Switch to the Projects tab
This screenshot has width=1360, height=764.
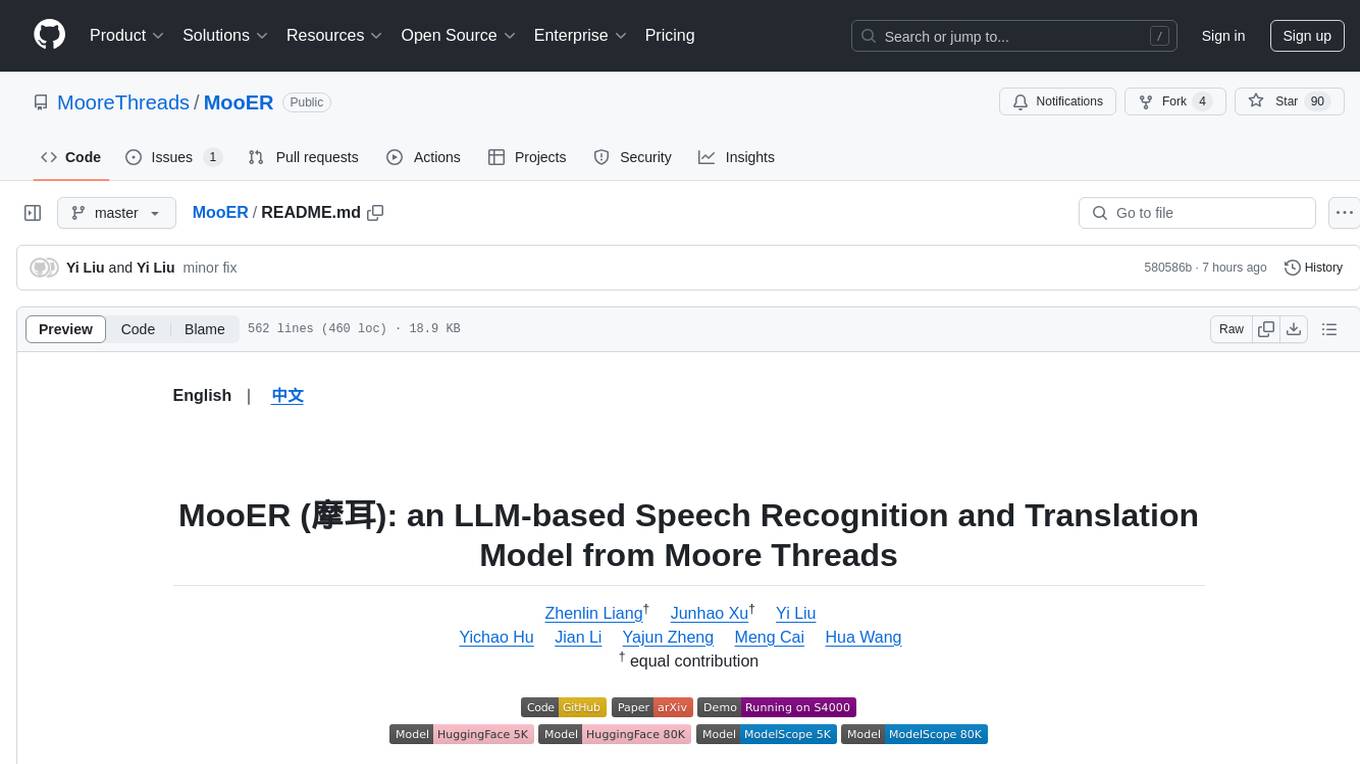527,157
